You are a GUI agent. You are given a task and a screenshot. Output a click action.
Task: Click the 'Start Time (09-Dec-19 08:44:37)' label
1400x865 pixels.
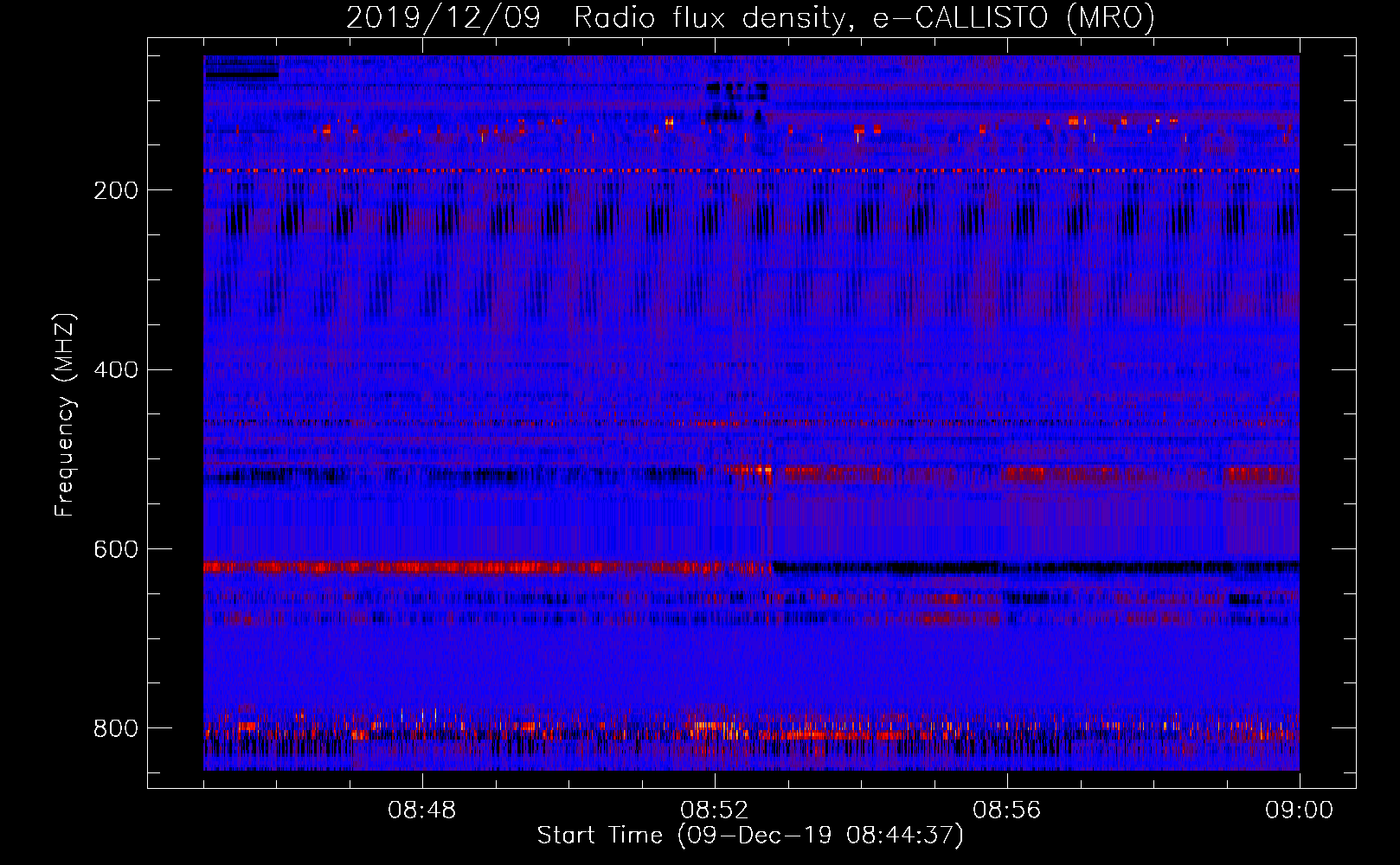tap(750, 836)
